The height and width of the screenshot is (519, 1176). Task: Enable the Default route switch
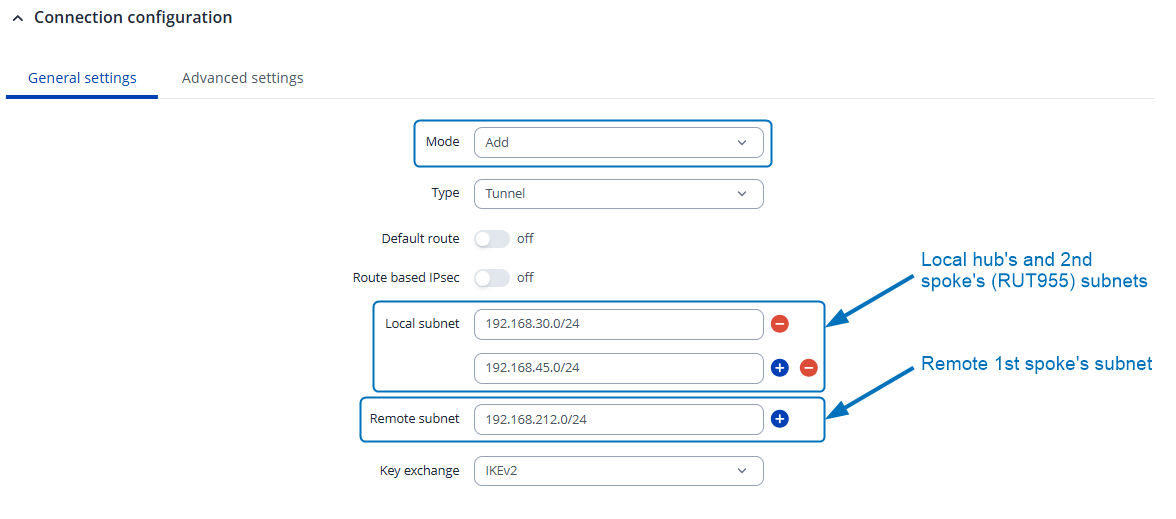[491, 239]
